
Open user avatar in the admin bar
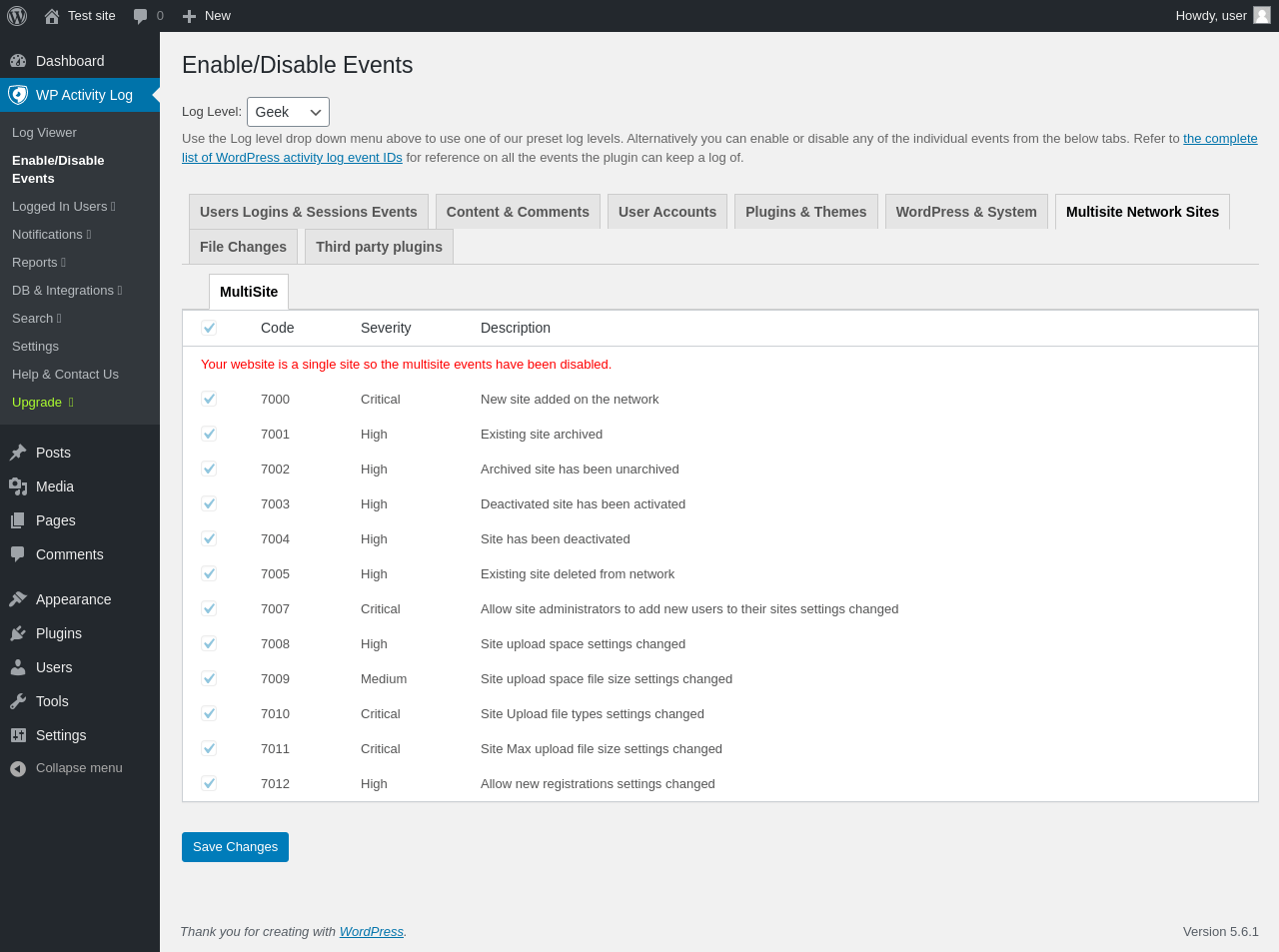[x=1262, y=15]
